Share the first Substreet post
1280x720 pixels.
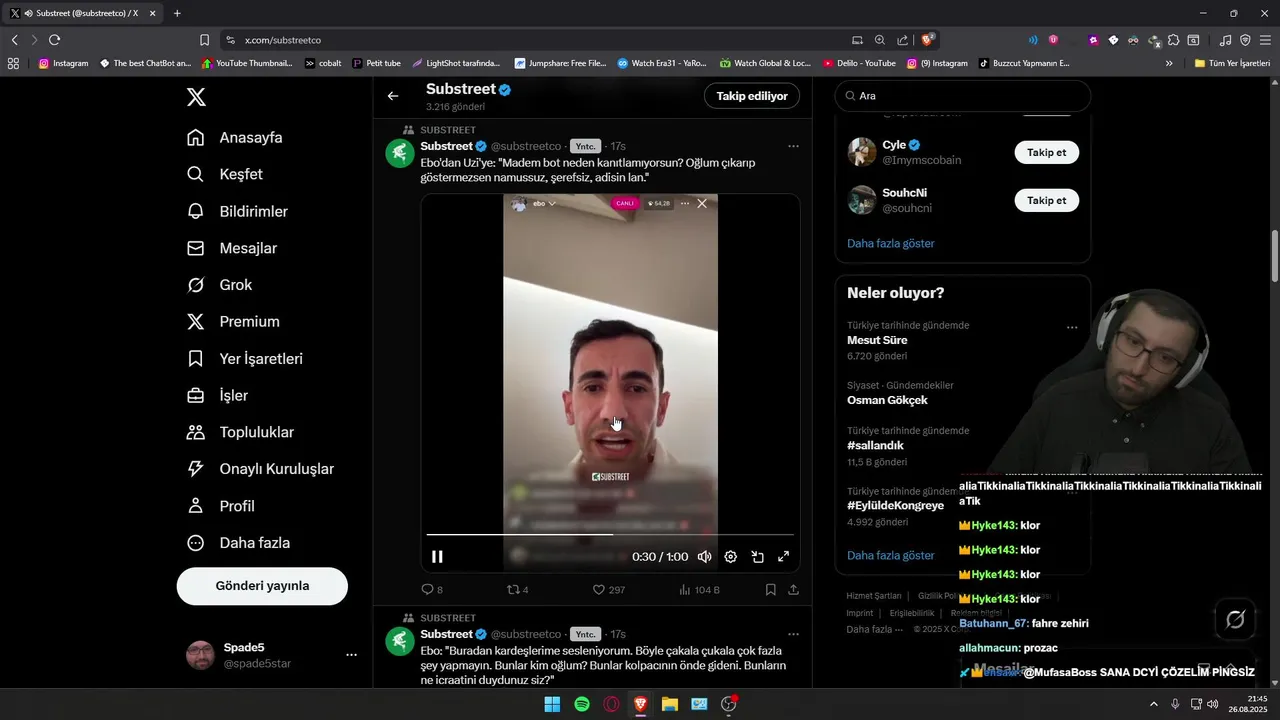click(793, 590)
